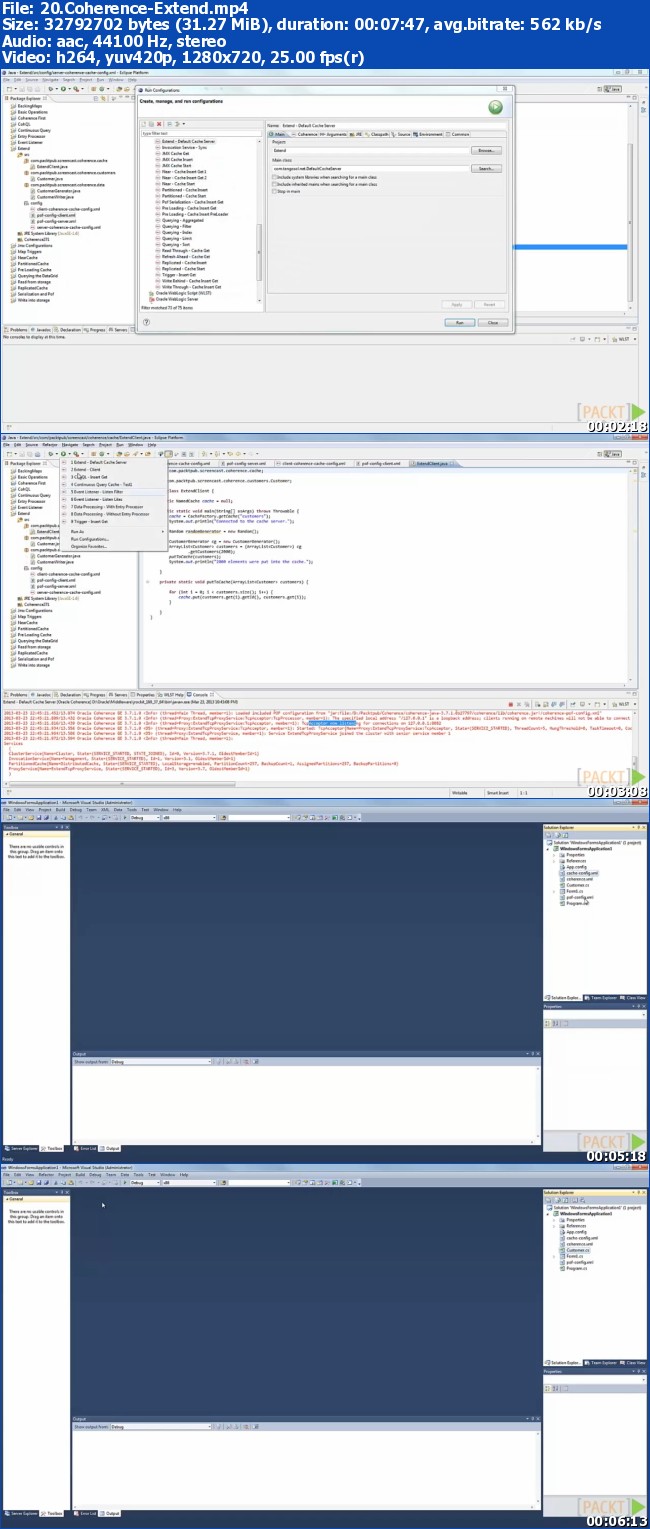Viewport: 650px width, 1529px height.
Task: Click the Apply button in Run Configurations
Action: 456,304
